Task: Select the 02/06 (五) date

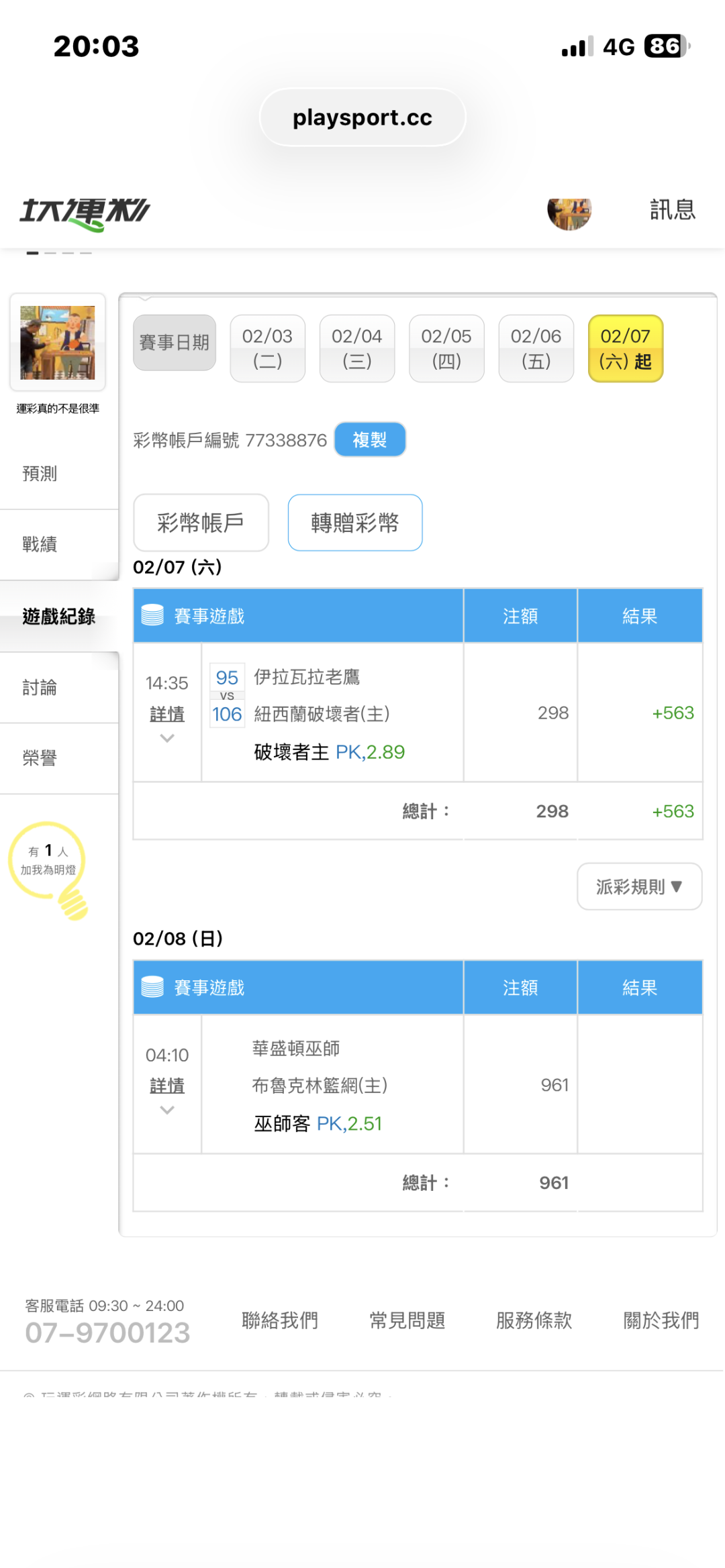Action: 536,348
